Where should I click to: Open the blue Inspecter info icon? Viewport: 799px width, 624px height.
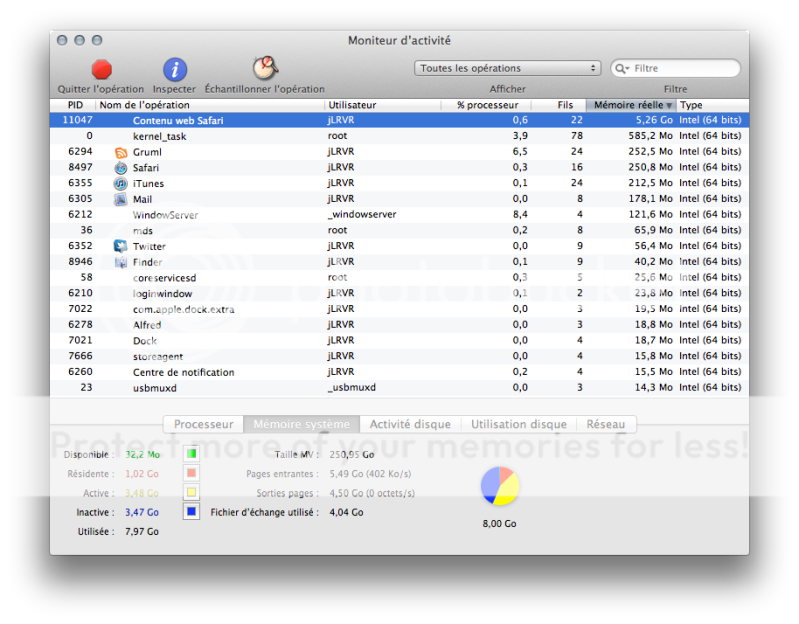[x=175, y=70]
